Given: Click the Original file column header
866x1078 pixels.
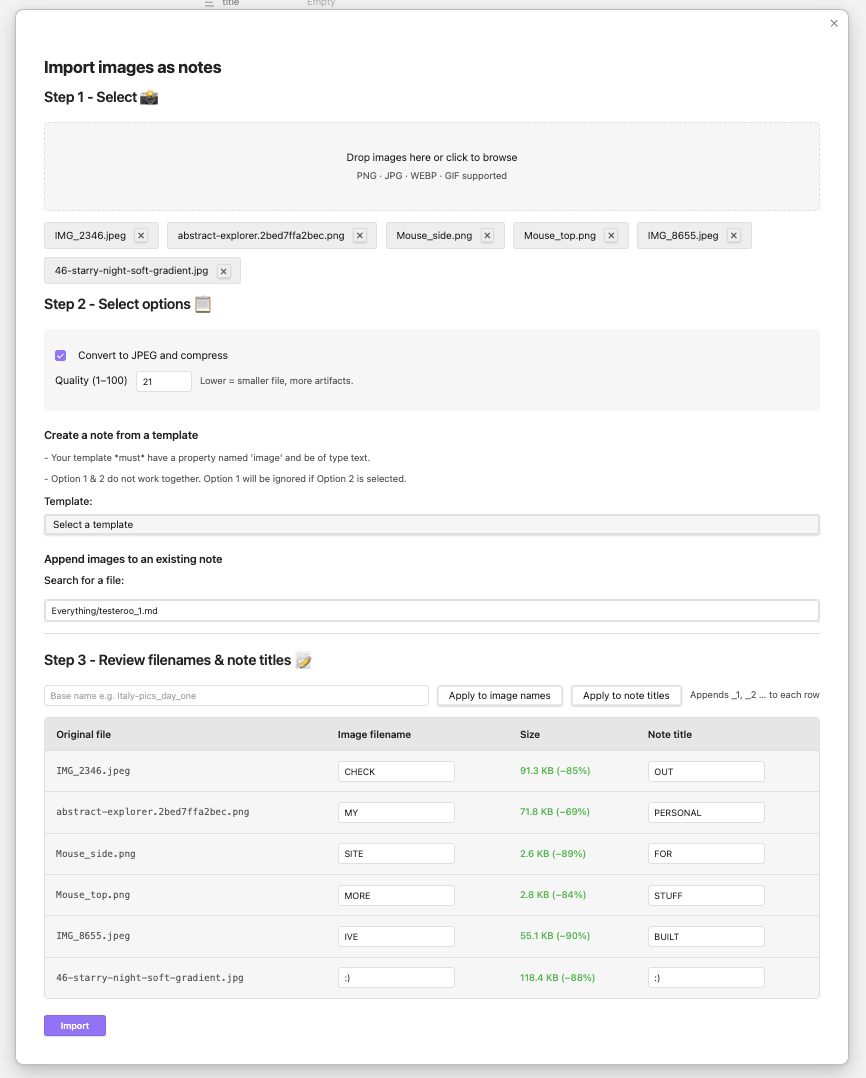Looking at the screenshot, I should coord(84,734).
